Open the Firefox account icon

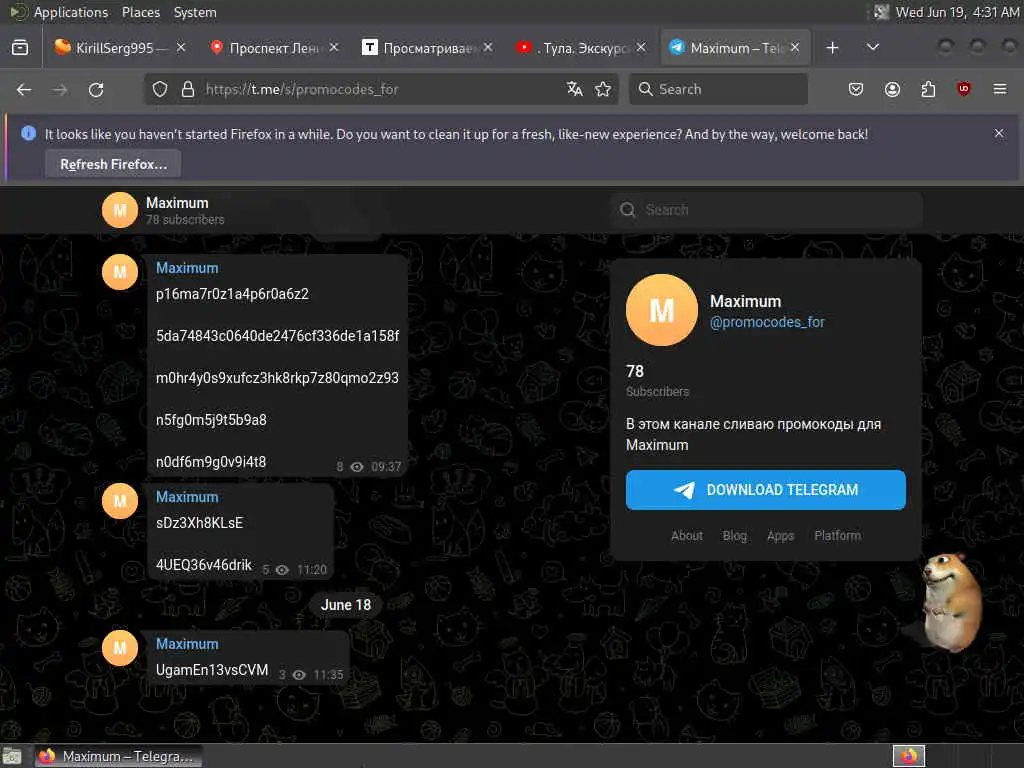[892, 89]
